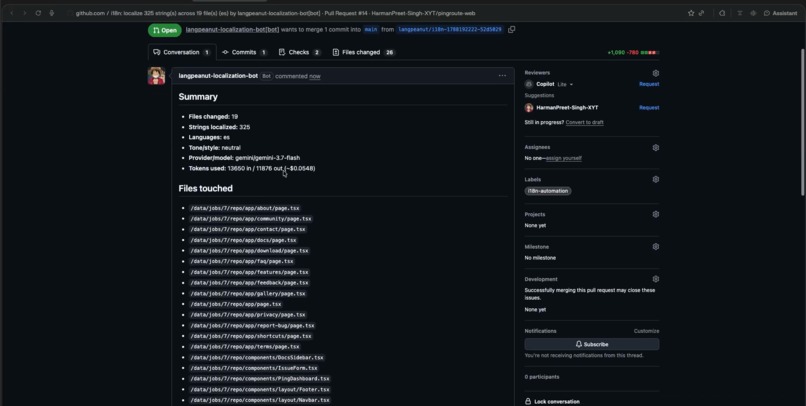Open the browser Assistant panel
Viewport: 806px width, 406px height.
[780, 13]
